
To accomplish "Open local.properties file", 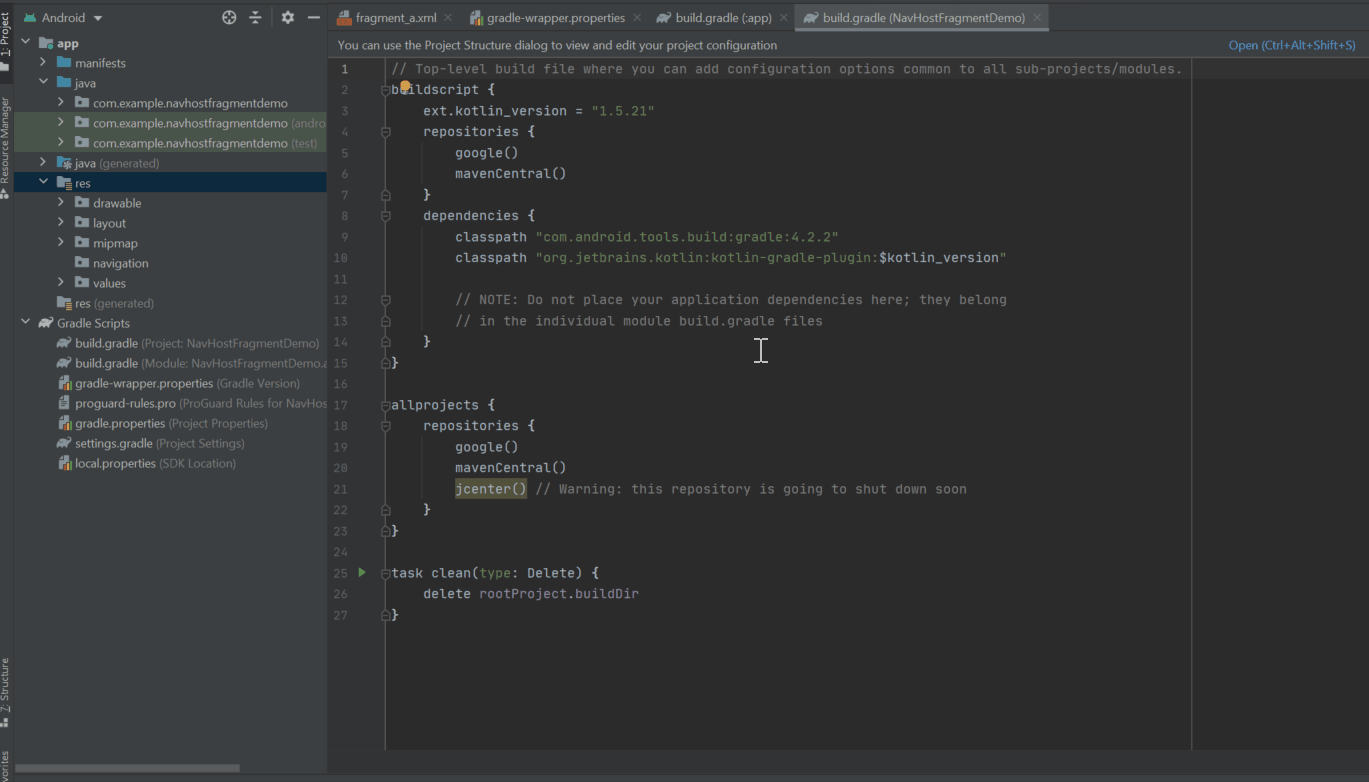I will 146,463.
